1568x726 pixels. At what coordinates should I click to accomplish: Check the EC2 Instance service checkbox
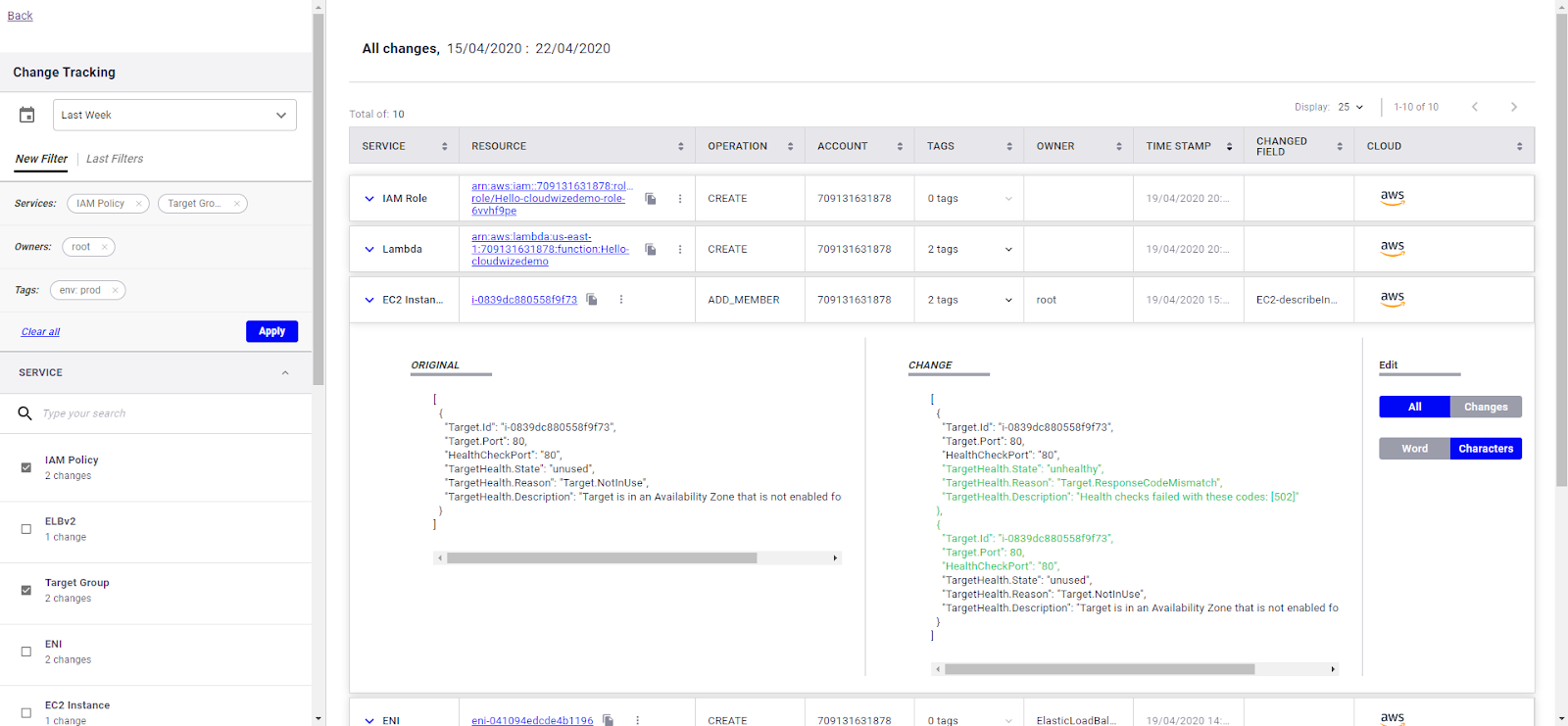(26, 713)
